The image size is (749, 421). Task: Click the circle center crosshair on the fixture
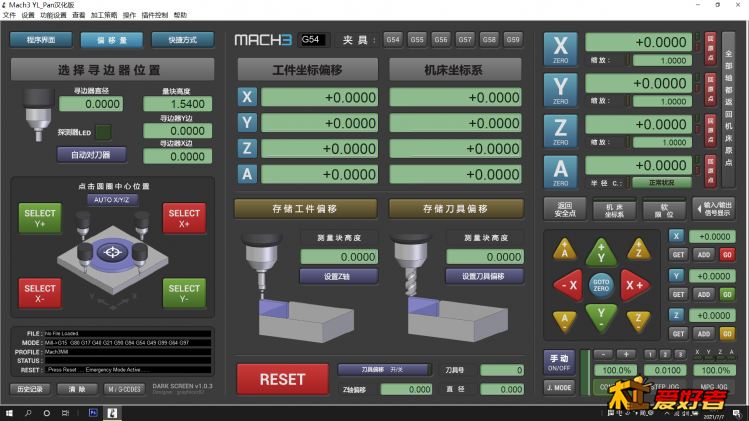tap(113, 252)
